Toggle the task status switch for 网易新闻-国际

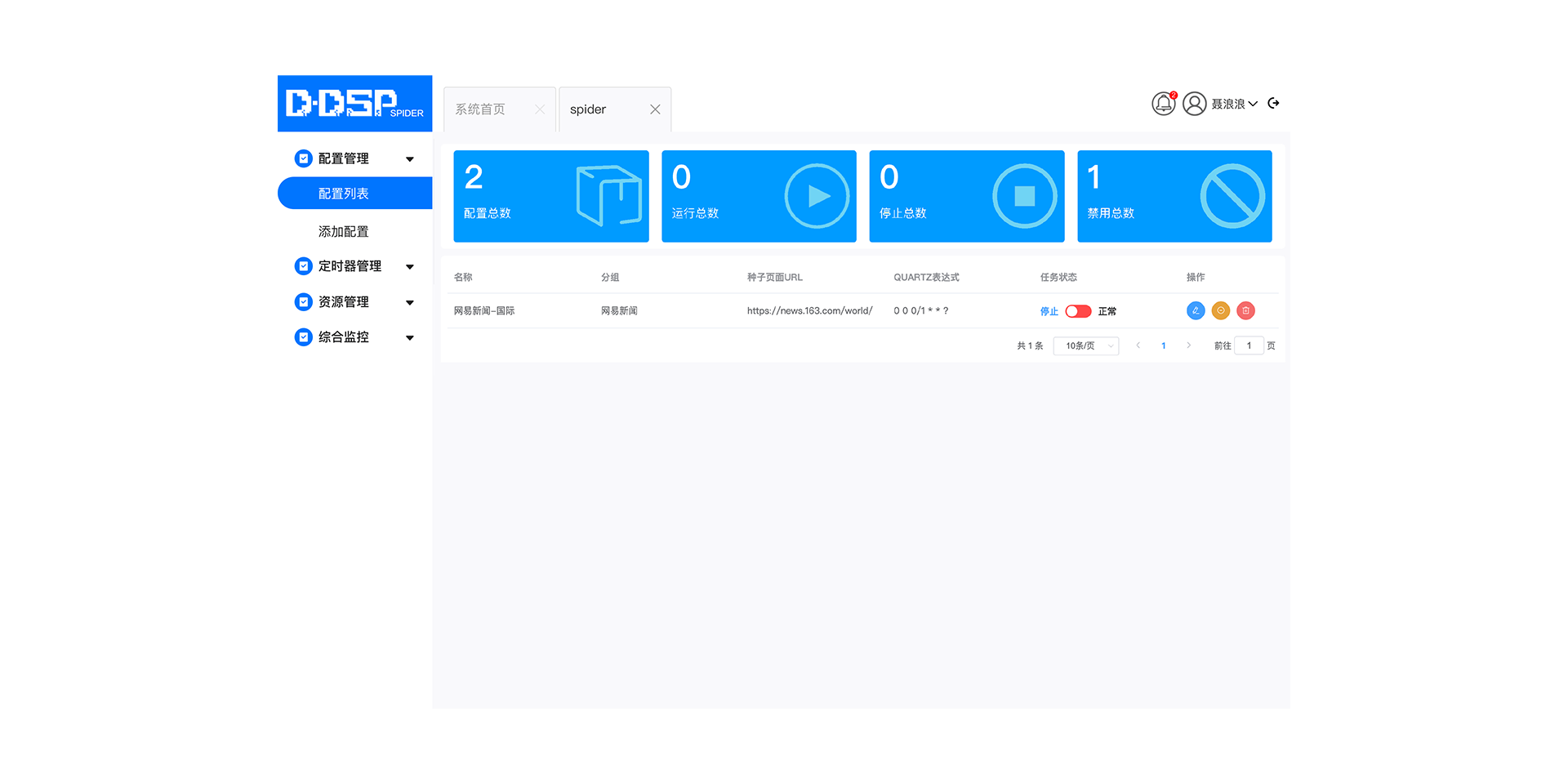[x=1078, y=311]
